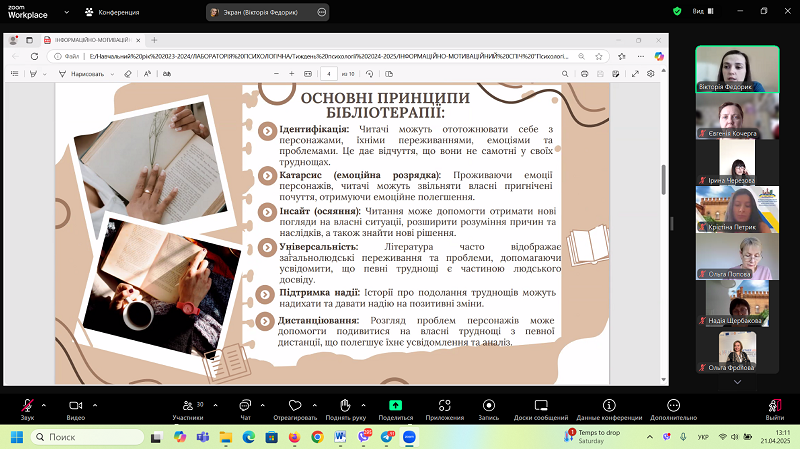Click the read aloud icon in the PDF toolbar
The image size is (800, 449).
pyautogui.click(x=147, y=74)
